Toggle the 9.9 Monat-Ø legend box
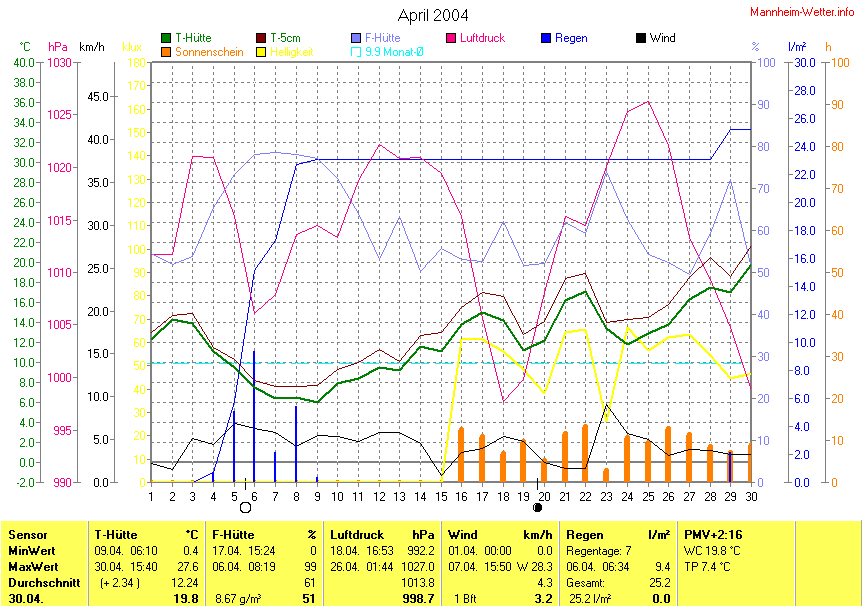Image resolution: width=862 pixels, height=606 pixels. (356, 51)
